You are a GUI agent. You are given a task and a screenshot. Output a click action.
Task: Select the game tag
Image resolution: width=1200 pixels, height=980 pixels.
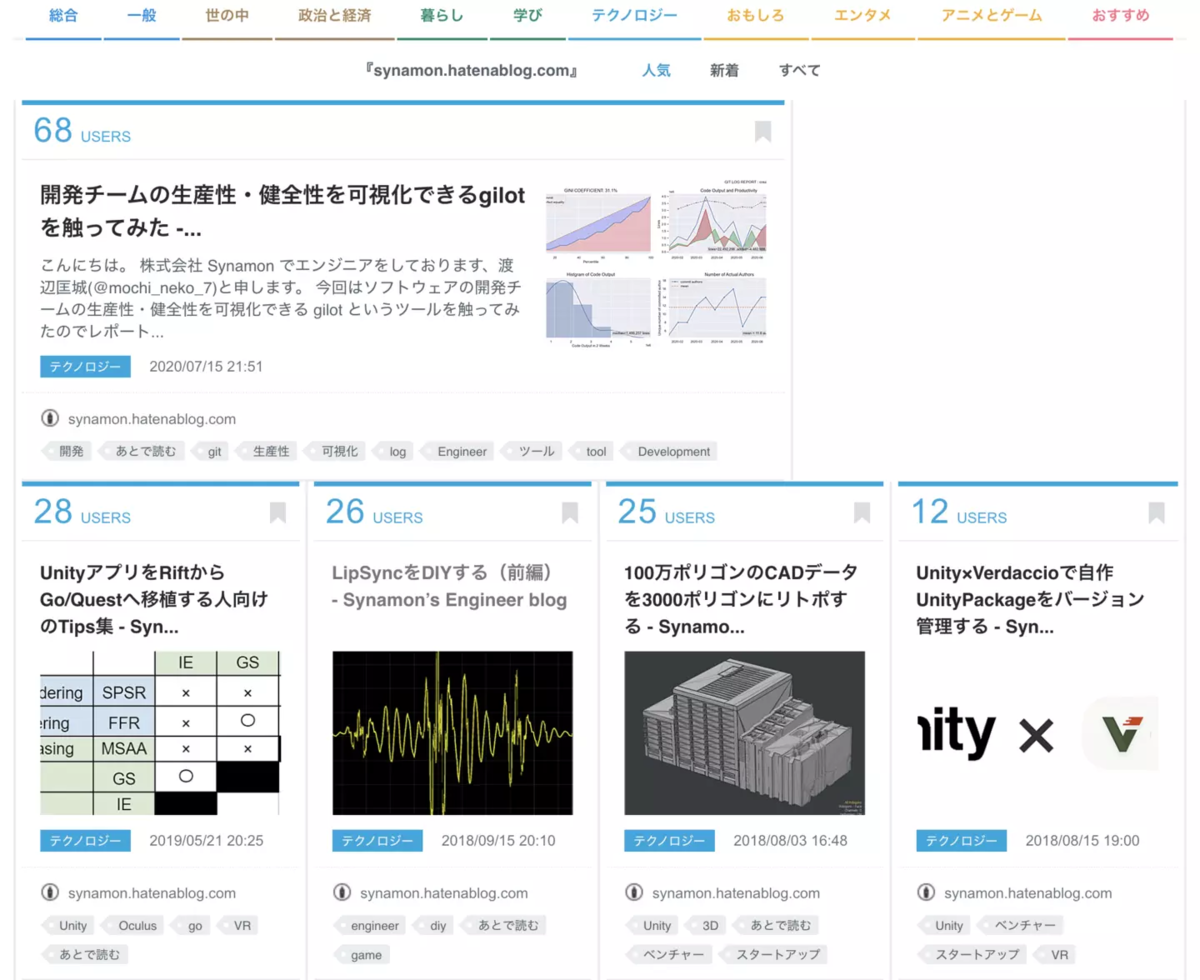362,954
